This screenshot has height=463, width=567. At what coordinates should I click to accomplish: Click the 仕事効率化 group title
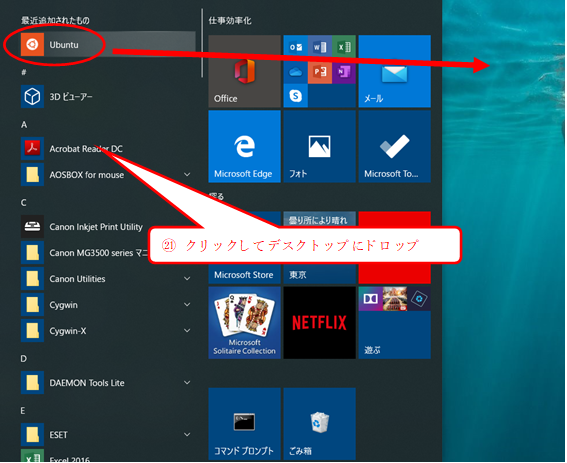(230, 21)
